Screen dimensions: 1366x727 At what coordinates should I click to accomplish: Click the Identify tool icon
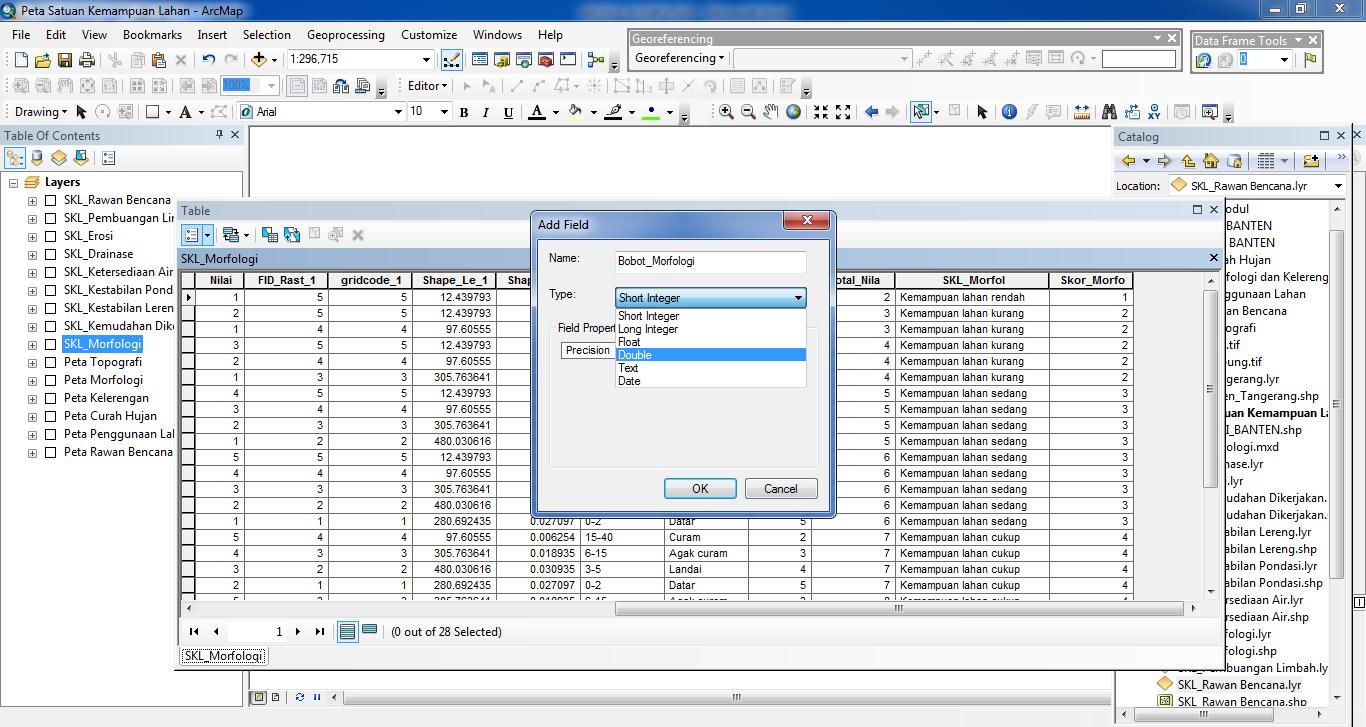[1008, 112]
